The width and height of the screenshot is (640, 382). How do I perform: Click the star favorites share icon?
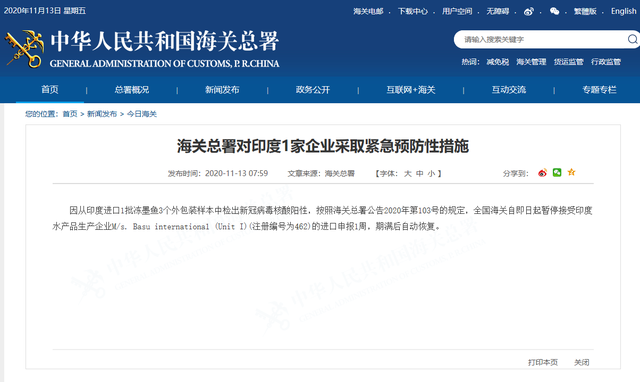click(x=571, y=172)
